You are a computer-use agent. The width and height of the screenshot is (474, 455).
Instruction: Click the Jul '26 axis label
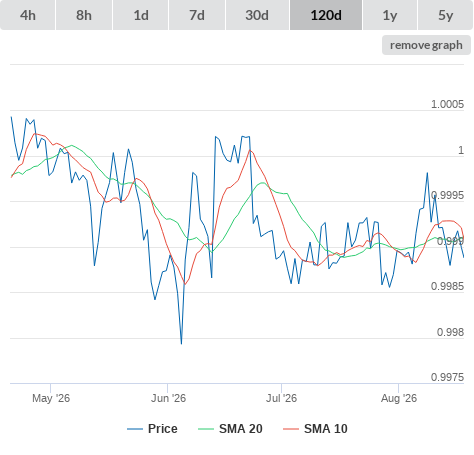[281, 398]
